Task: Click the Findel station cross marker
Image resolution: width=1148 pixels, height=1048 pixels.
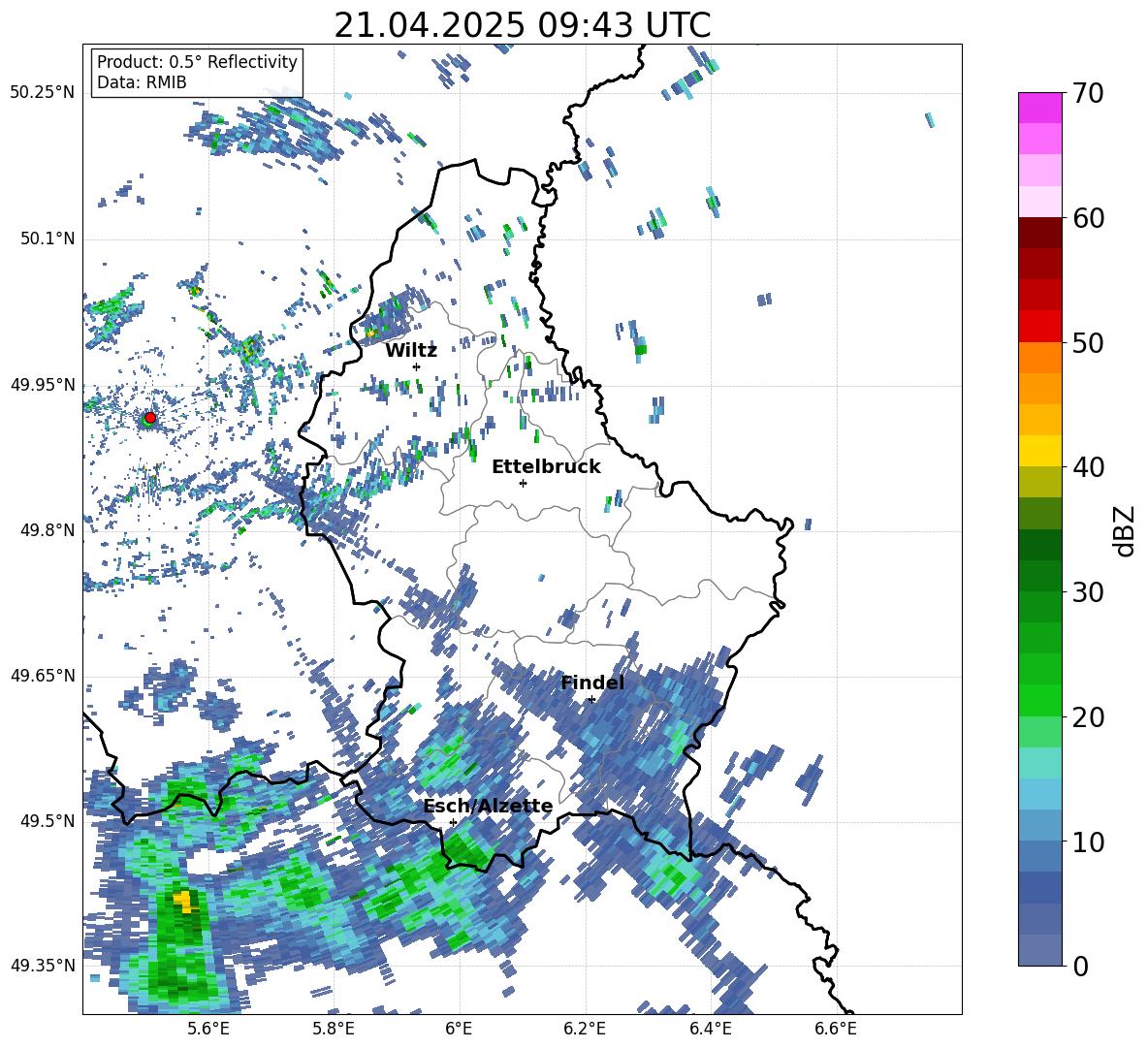Action: pos(591,700)
